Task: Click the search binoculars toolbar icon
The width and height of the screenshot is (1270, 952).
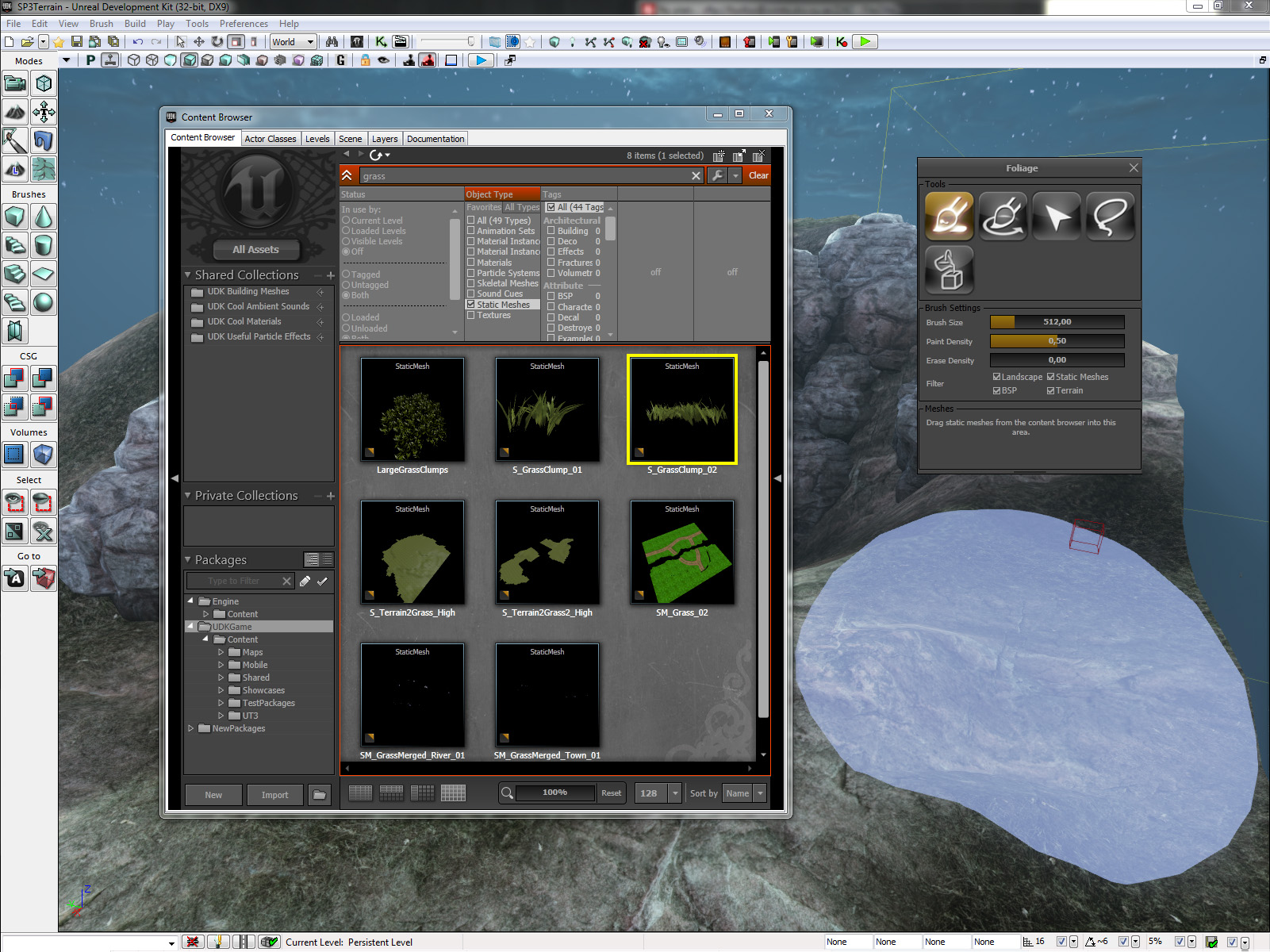Action: [x=332, y=42]
